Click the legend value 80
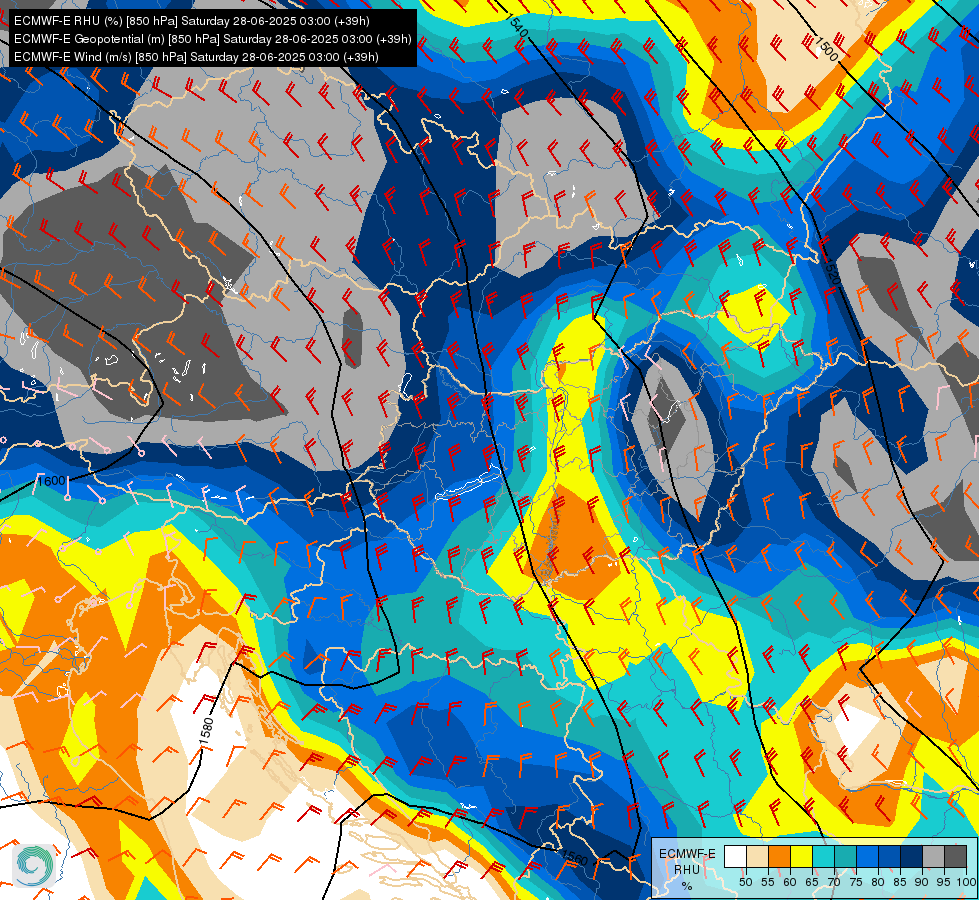This screenshot has height=900, width=979. (x=878, y=882)
